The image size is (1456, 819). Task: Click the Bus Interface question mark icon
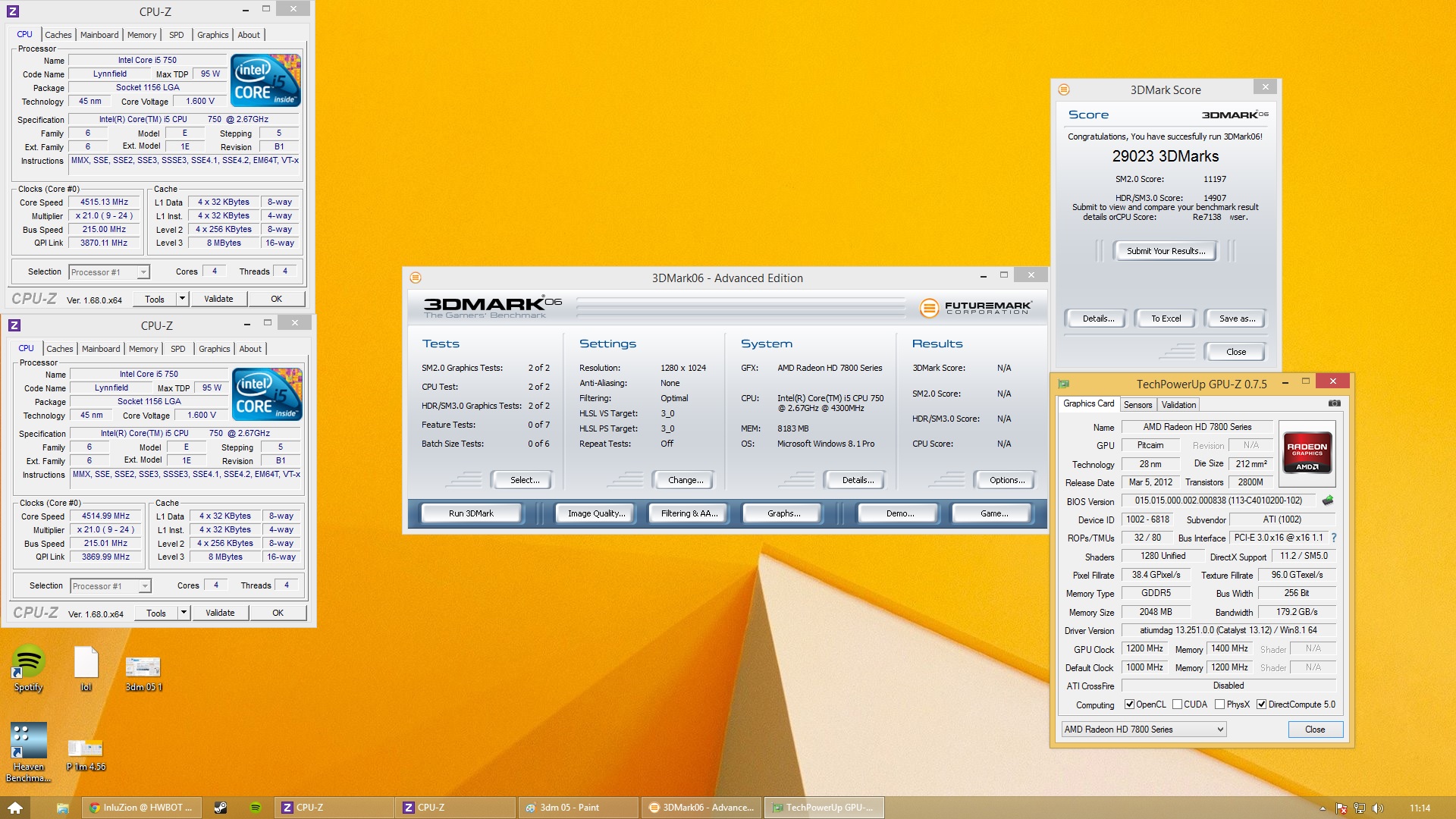tap(1334, 538)
